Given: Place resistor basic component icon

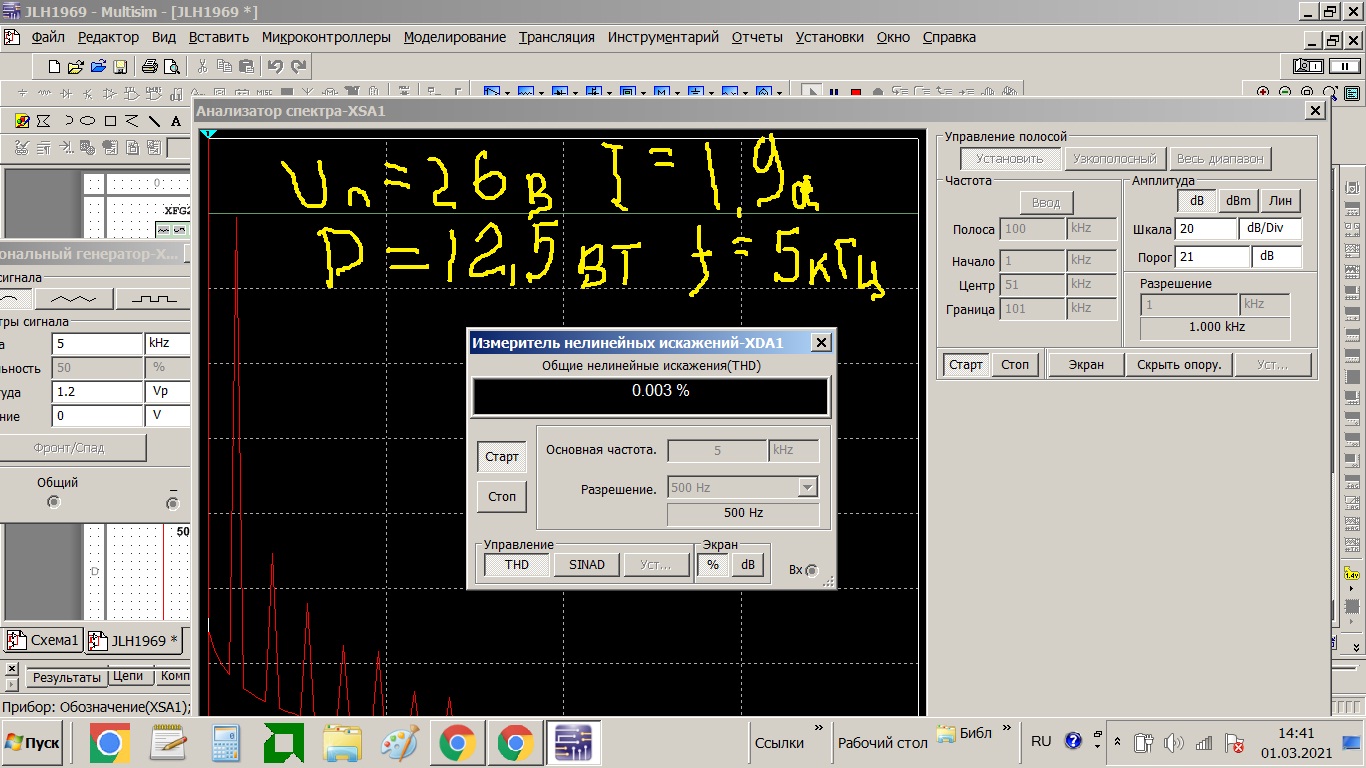Looking at the screenshot, I should (44, 94).
